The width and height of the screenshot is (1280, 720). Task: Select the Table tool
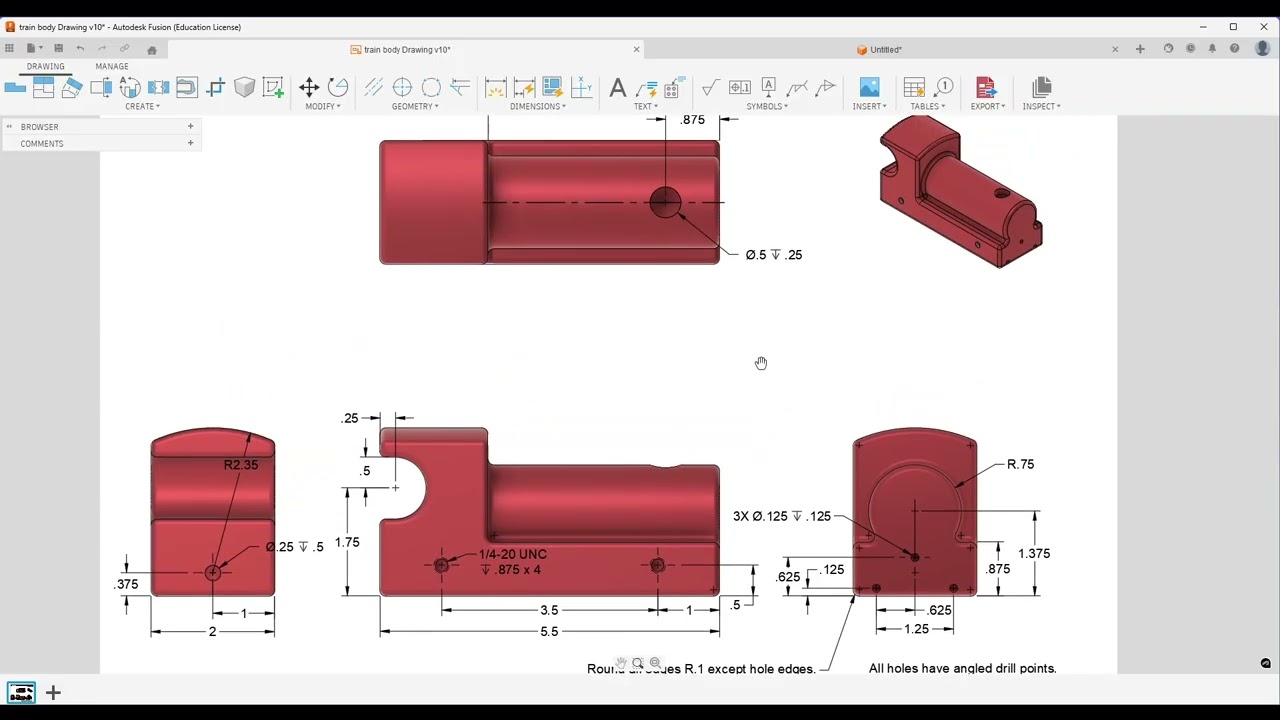click(x=913, y=88)
